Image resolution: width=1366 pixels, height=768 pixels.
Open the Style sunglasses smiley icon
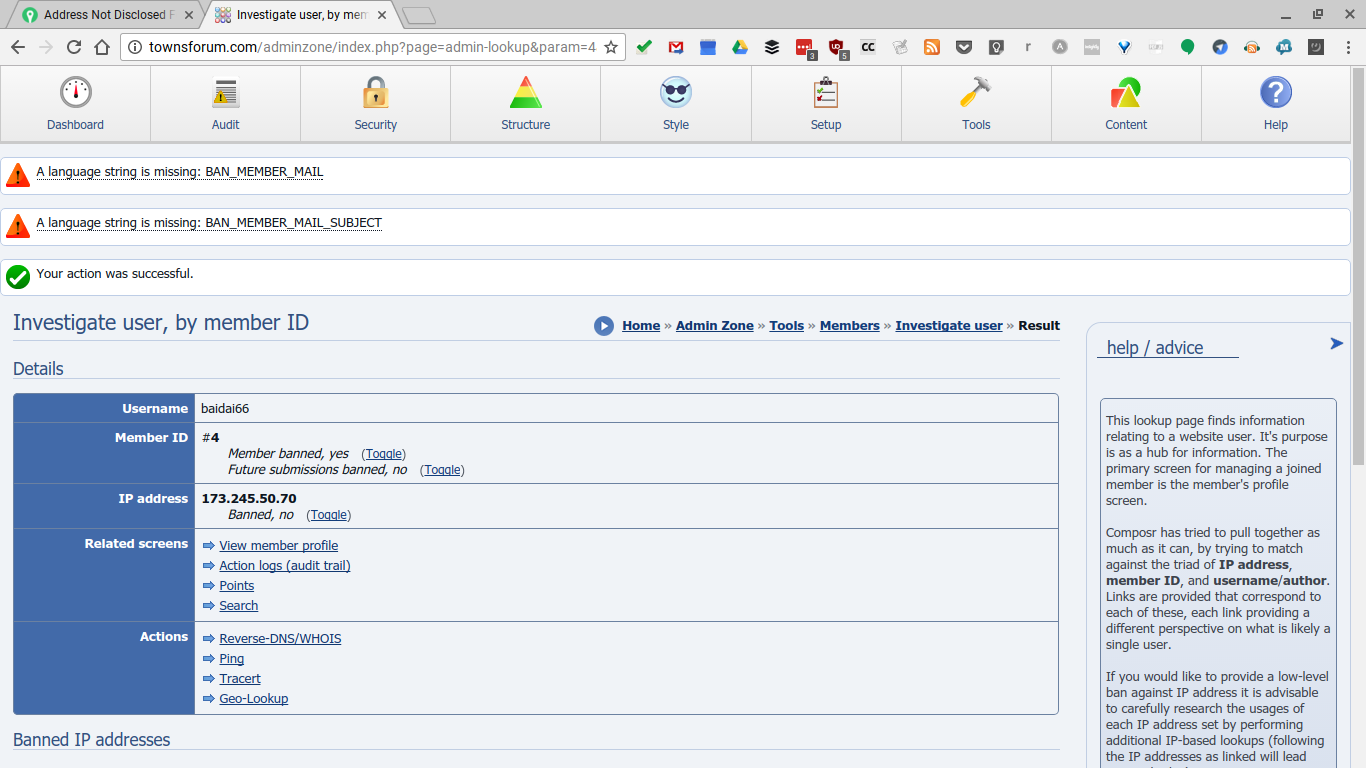[676, 93]
